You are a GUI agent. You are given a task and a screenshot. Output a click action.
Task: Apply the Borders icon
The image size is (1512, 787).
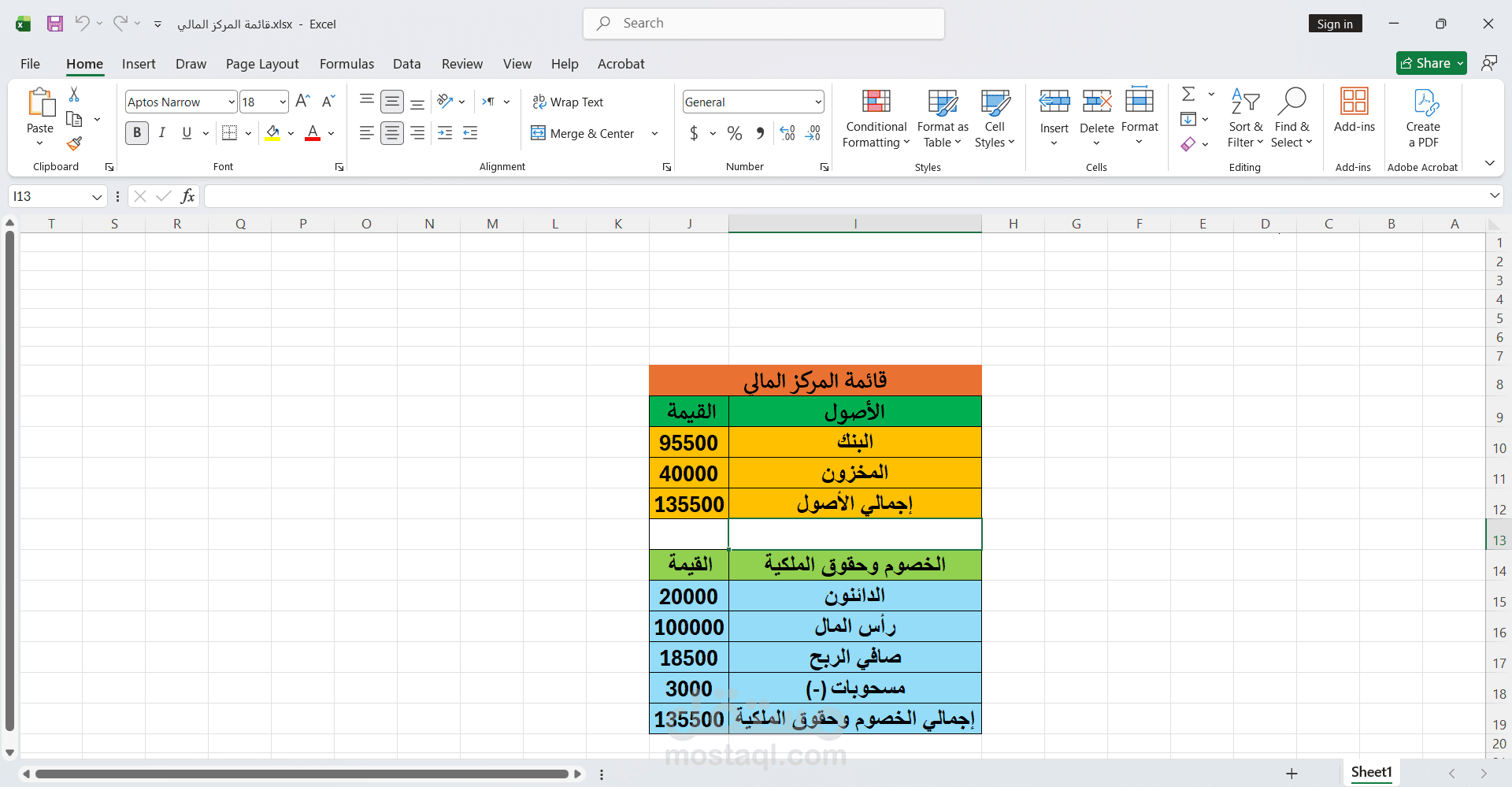(x=229, y=133)
